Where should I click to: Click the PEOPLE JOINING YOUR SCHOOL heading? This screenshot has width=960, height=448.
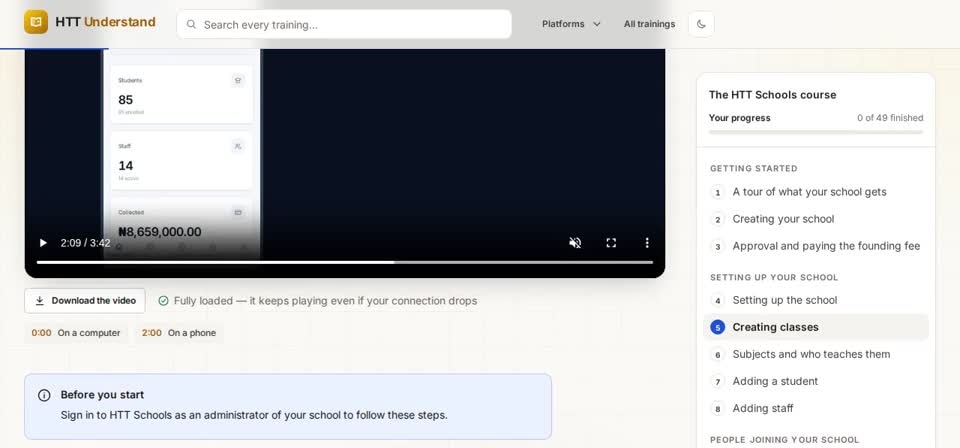784,439
